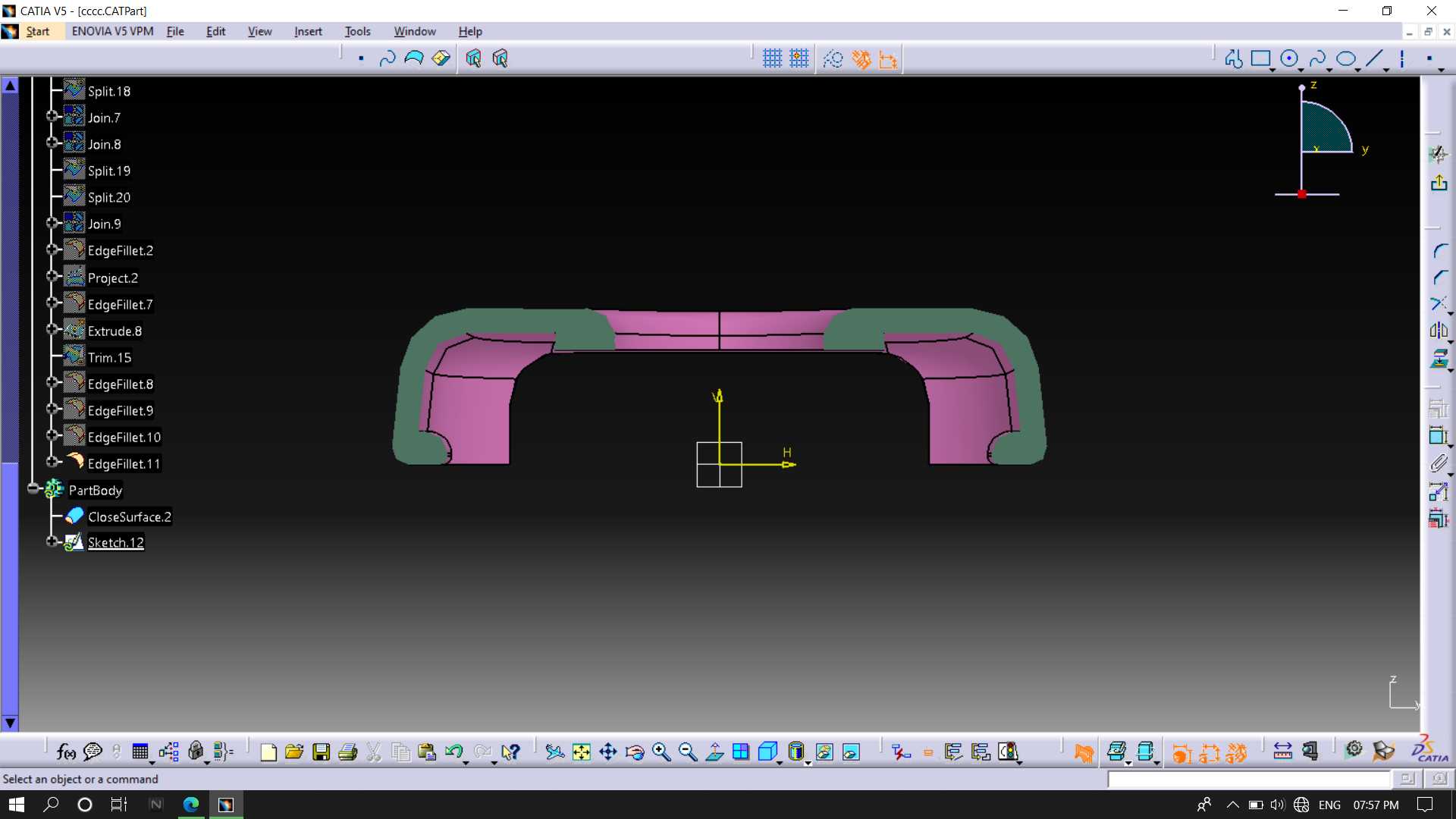Screen dimensions: 1456x819
Task: Click the Exit workbench icon in right toolbar
Action: (1439, 183)
